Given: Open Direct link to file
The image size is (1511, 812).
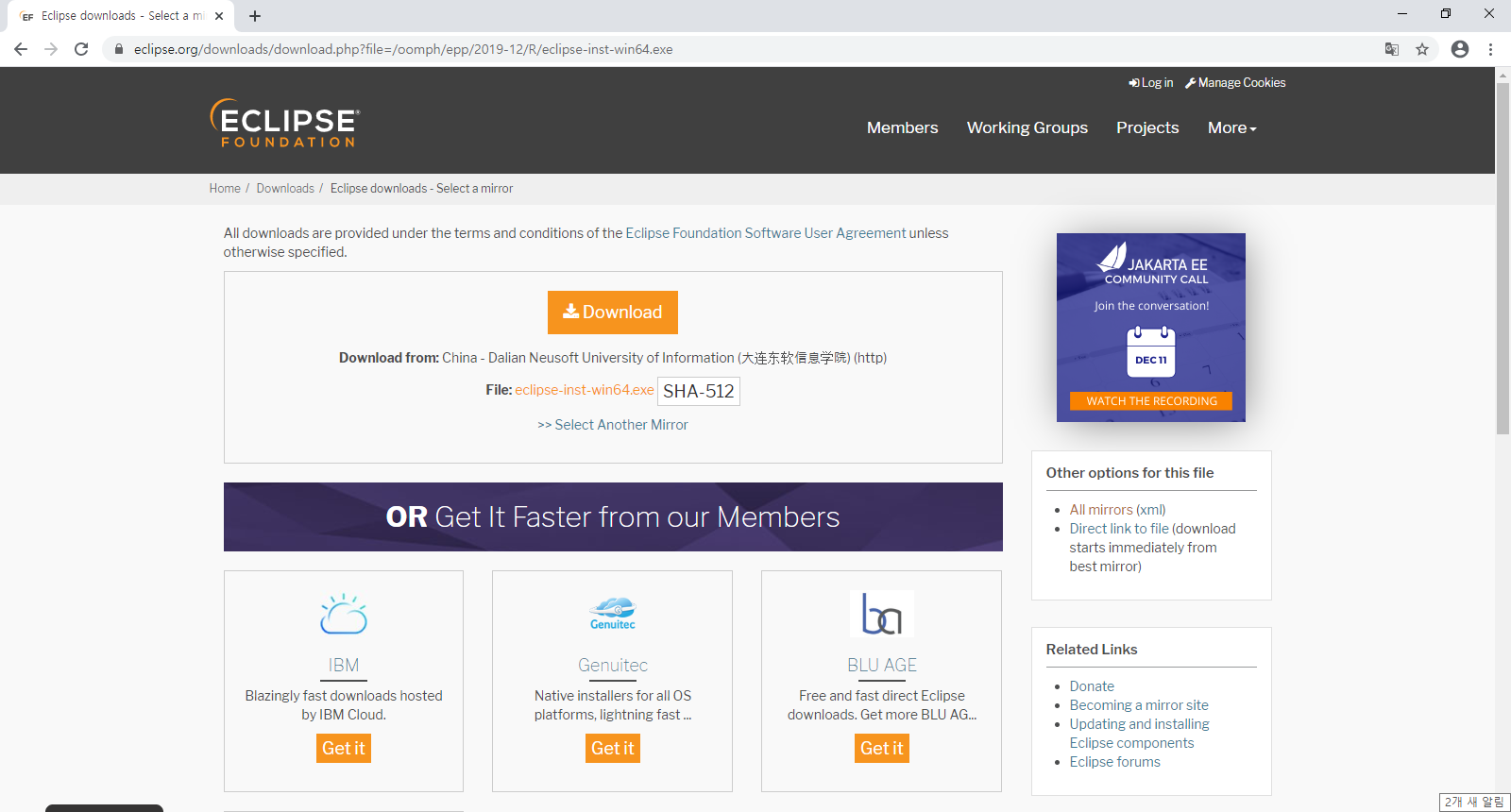Looking at the screenshot, I should point(1119,529).
